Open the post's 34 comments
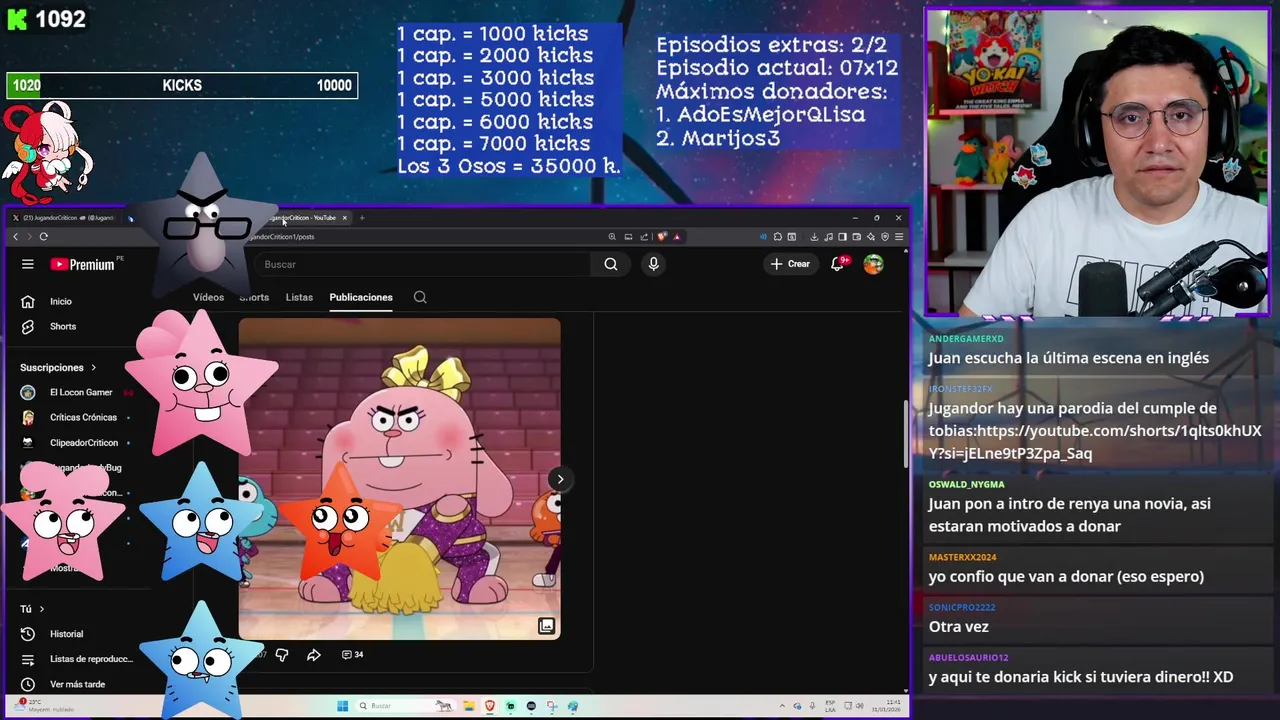Viewport: 1280px width, 720px height. click(352, 655)
